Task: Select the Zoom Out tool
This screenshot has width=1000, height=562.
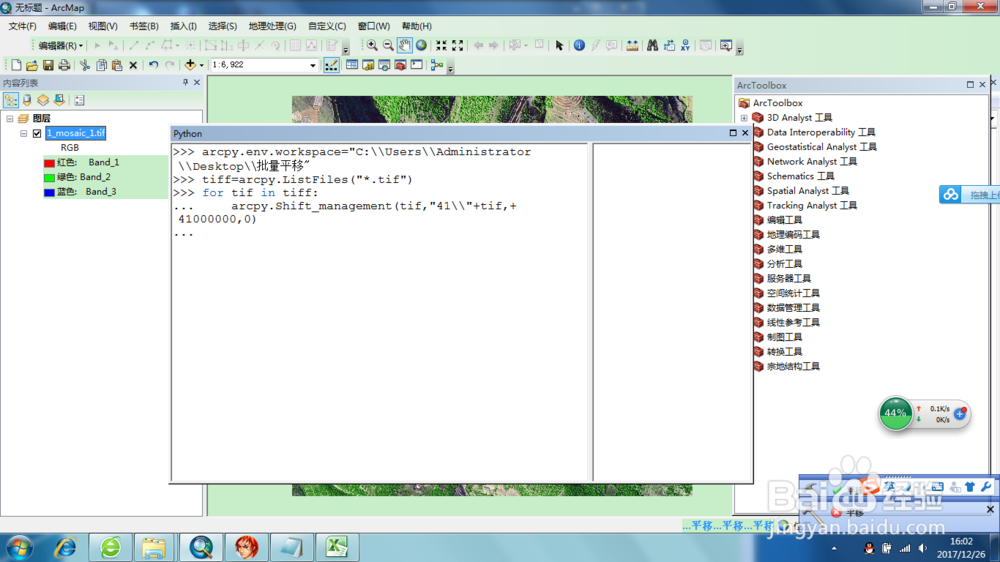Action: [388, 45]
